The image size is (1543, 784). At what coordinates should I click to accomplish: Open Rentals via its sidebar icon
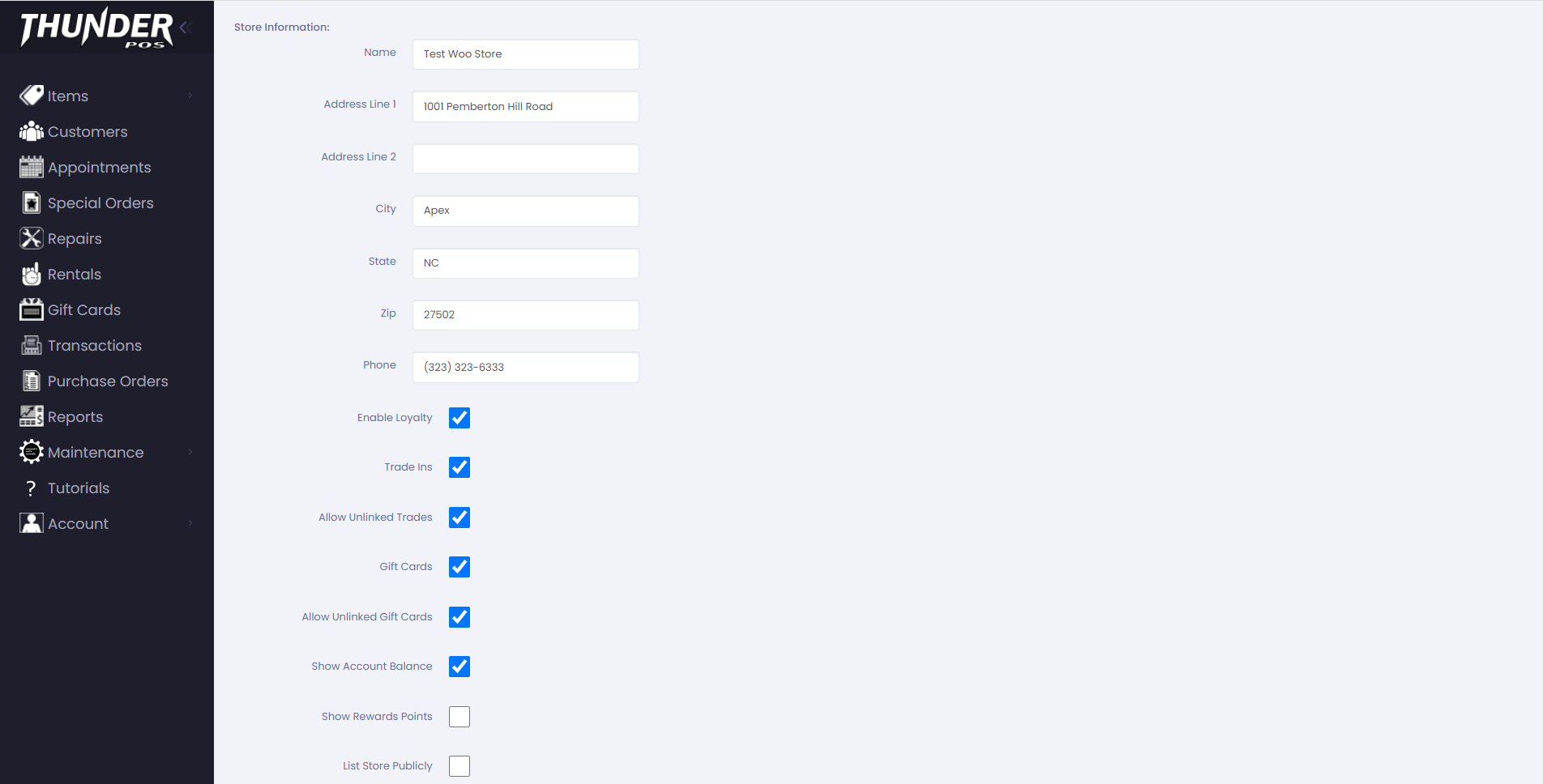click(31, 275)
